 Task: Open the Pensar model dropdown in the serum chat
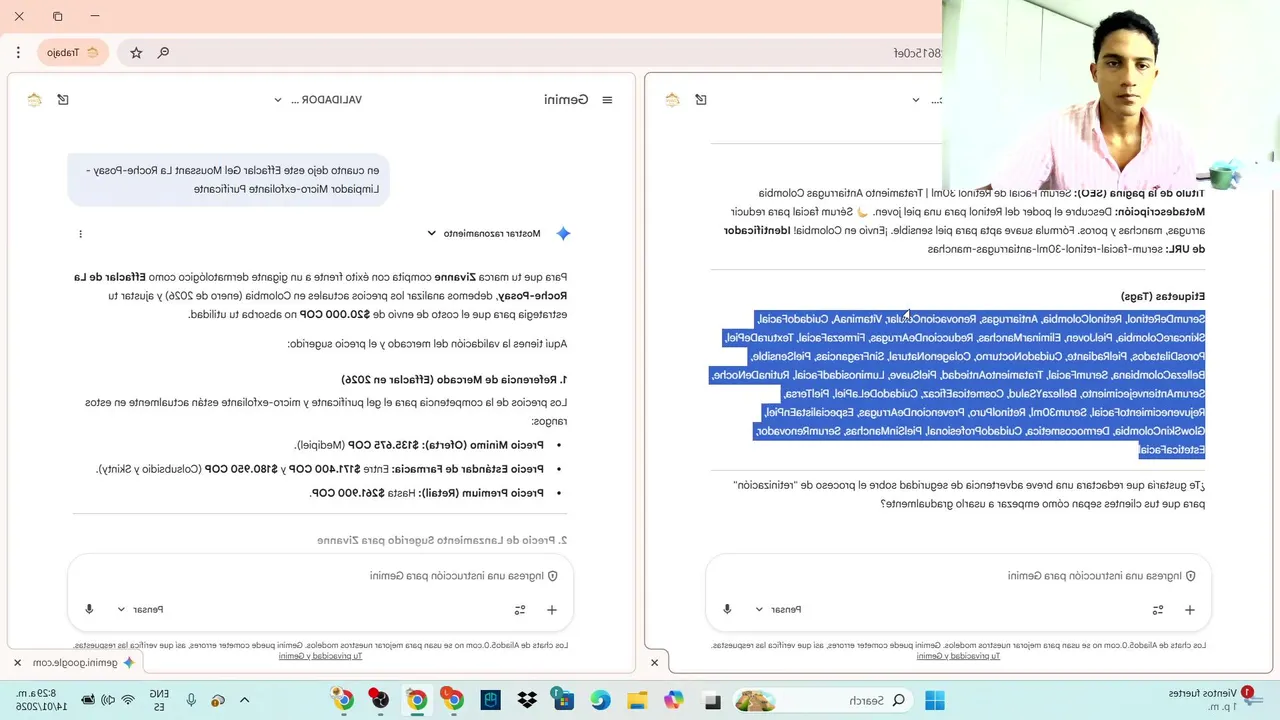point(778,609)
